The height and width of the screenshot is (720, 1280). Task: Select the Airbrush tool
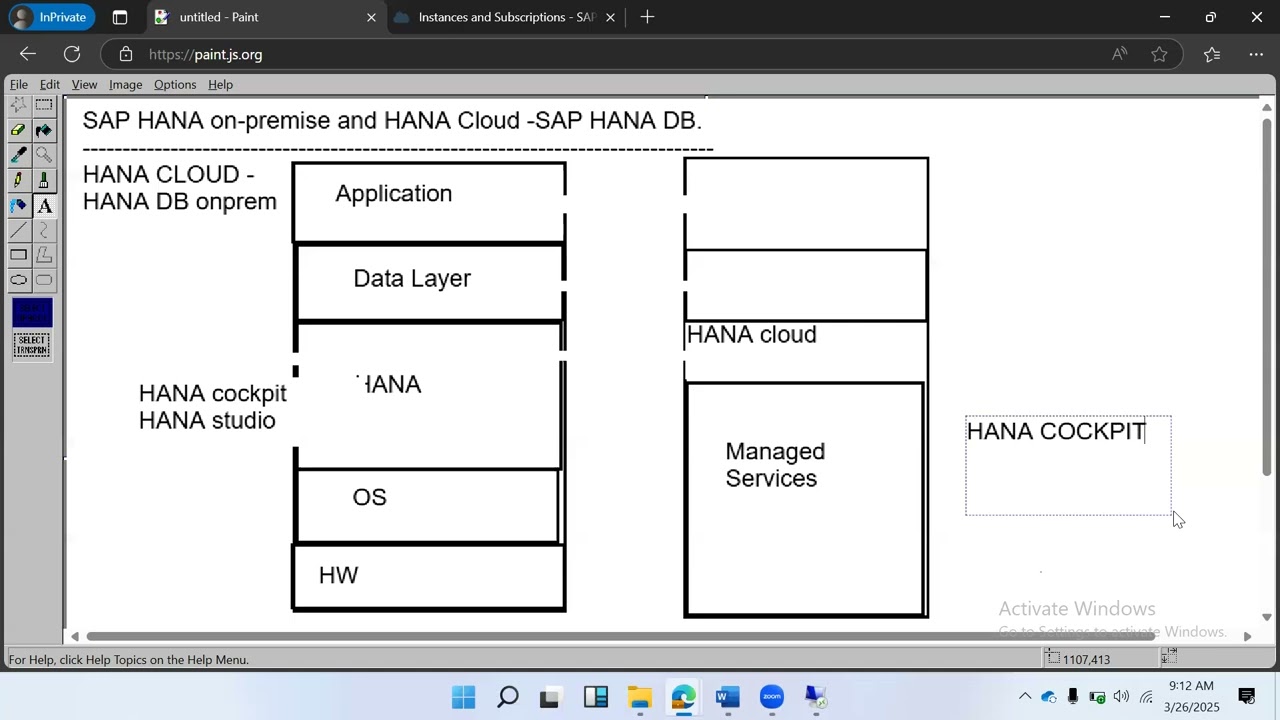coord(19,205)
